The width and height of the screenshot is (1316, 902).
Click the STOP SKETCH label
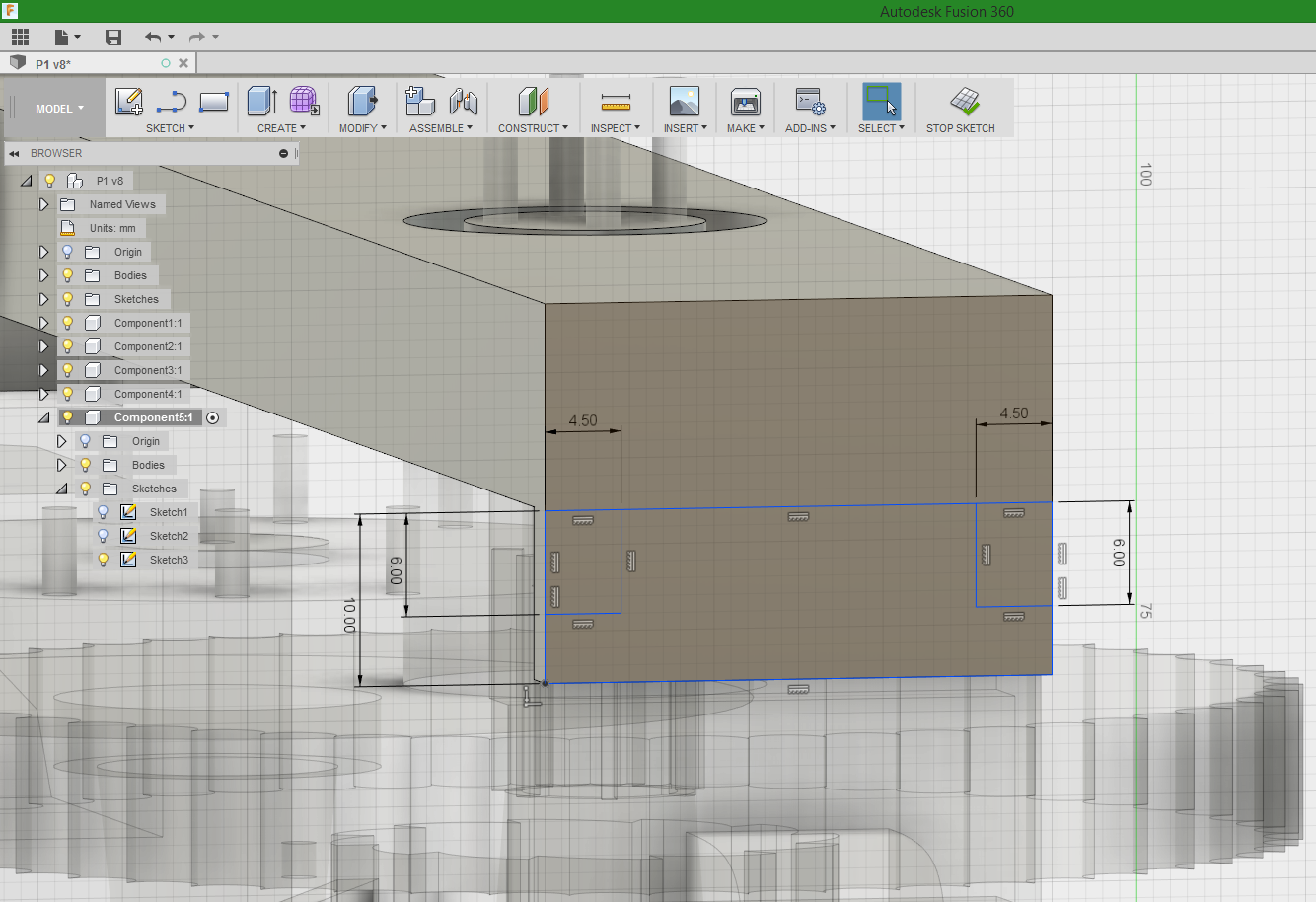coord(960,128)
